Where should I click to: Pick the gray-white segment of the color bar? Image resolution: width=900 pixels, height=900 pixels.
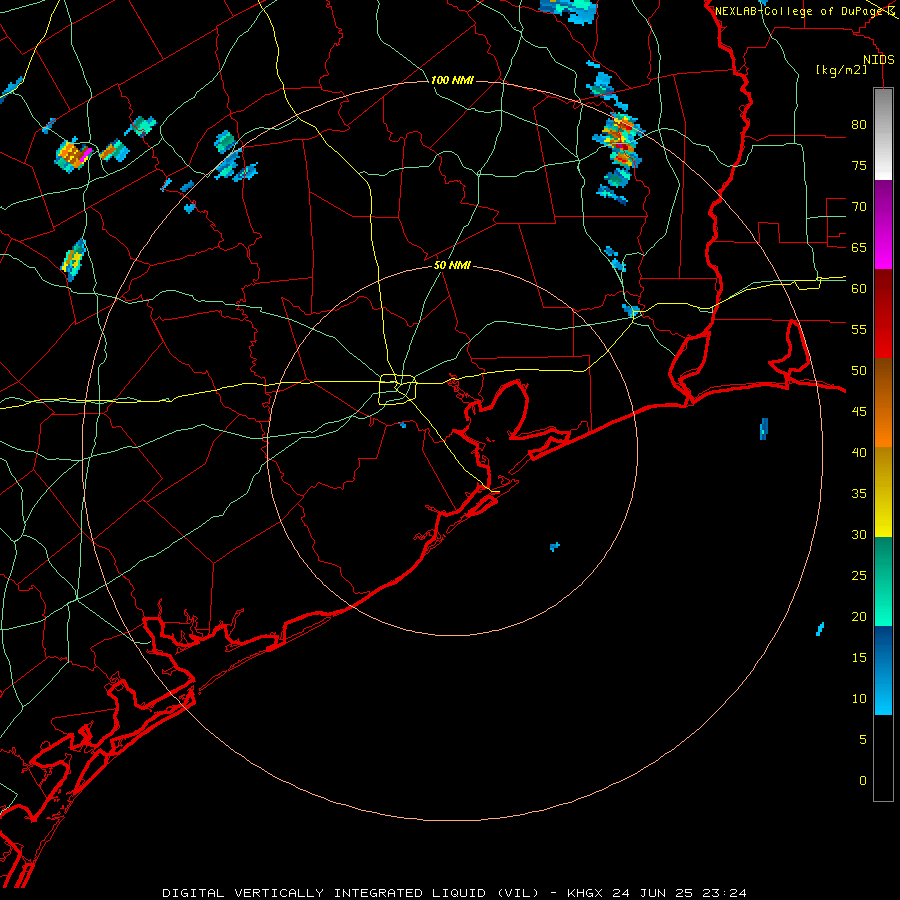883,134
